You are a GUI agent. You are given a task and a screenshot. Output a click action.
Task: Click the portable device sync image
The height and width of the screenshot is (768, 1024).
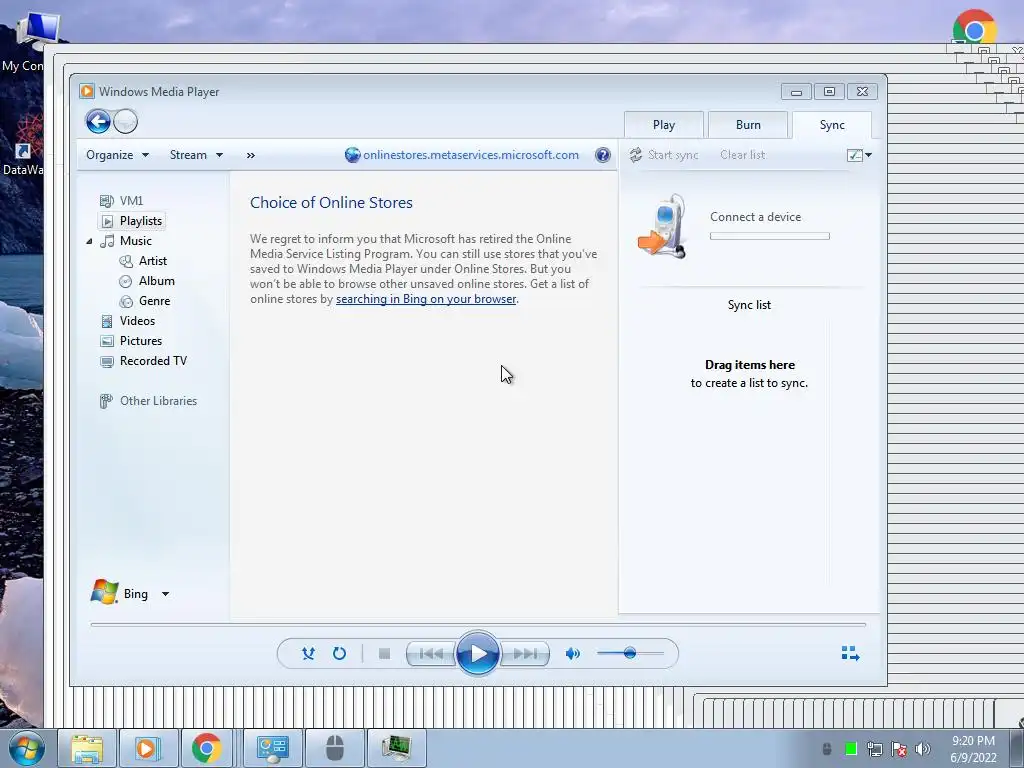(x=663, y=227)
